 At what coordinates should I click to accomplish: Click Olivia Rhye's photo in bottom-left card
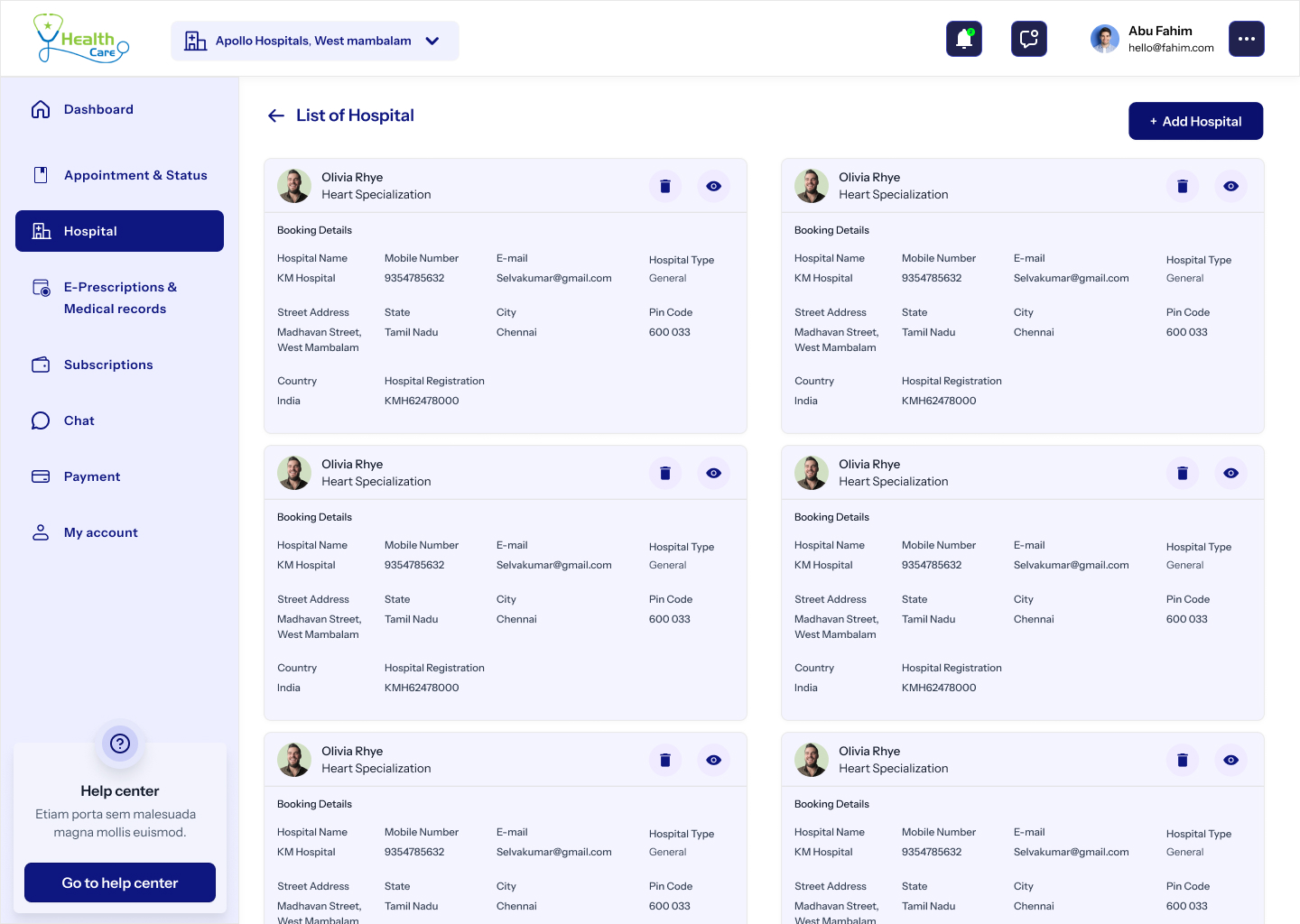pyautogui.click(x=294, y=760)
